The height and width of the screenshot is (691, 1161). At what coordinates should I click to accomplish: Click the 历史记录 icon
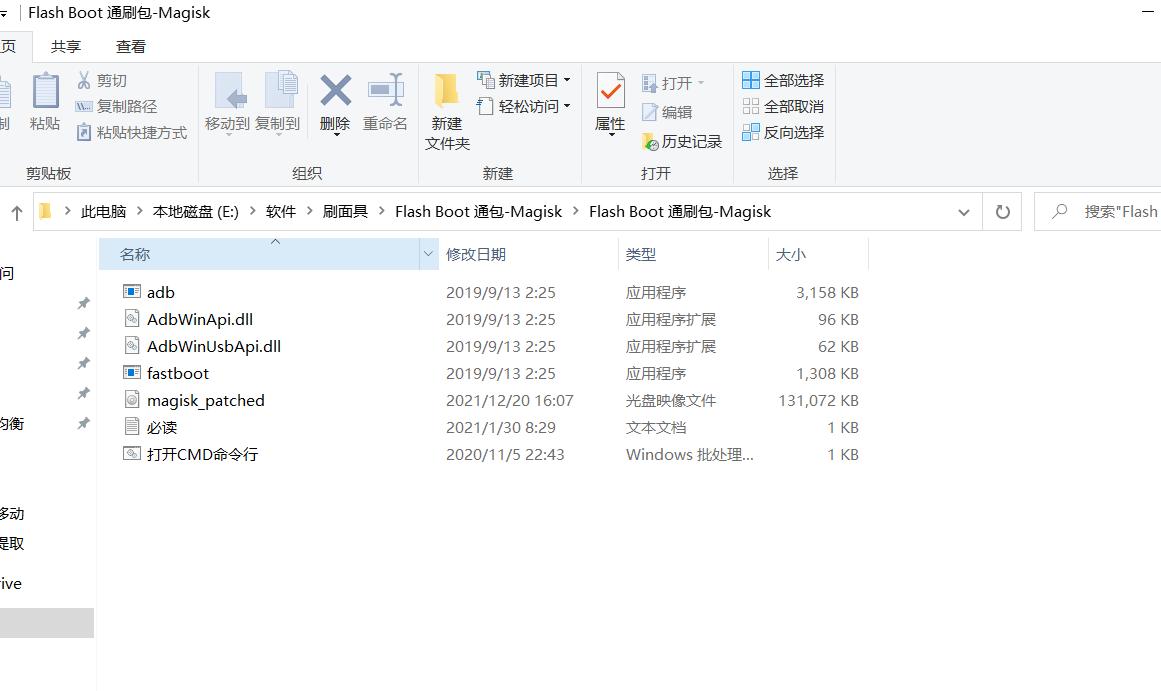coord(683,140)
